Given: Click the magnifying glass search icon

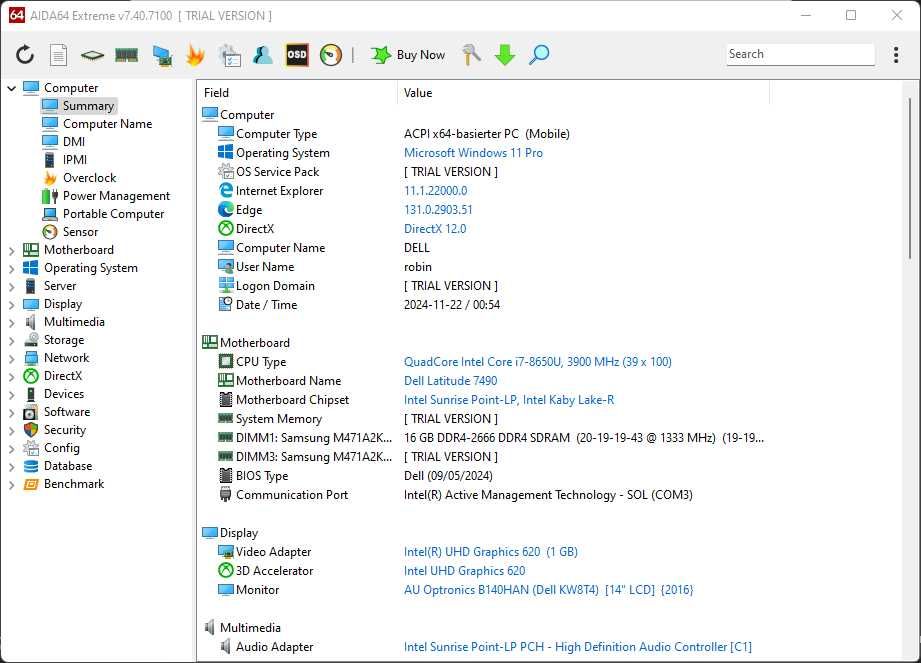Looking at the screenshot, I should click(539, 55).
